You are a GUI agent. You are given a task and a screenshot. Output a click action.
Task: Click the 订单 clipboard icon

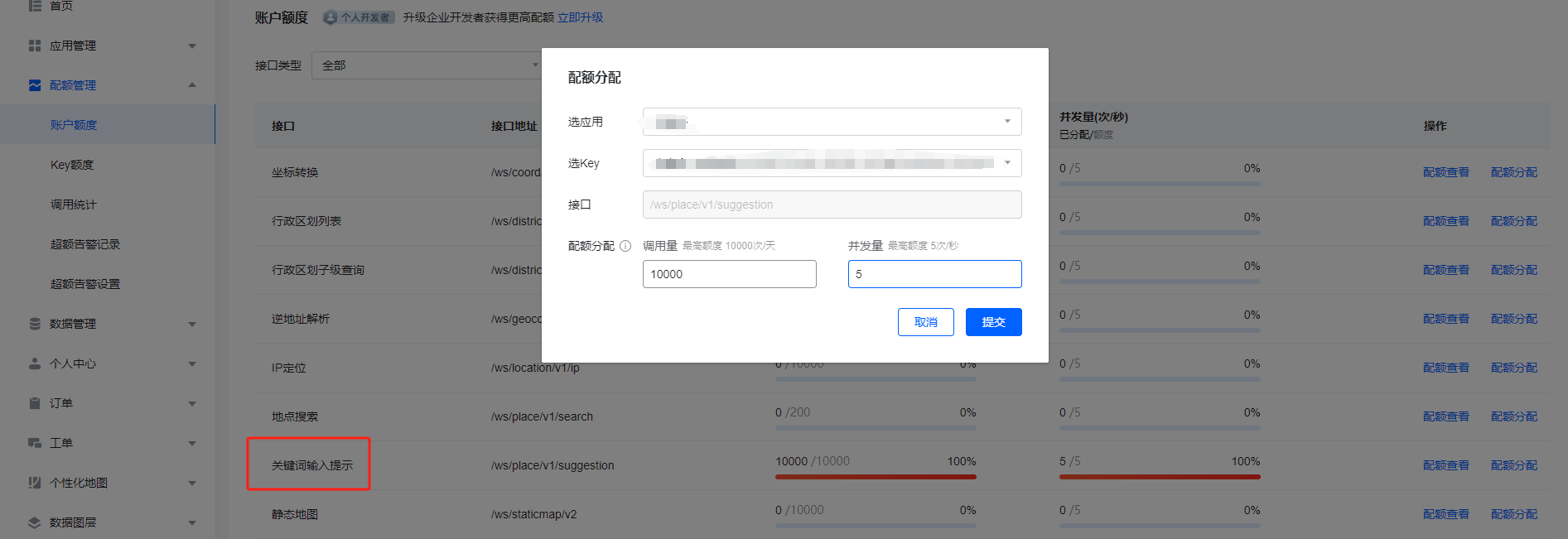(35, 403)
